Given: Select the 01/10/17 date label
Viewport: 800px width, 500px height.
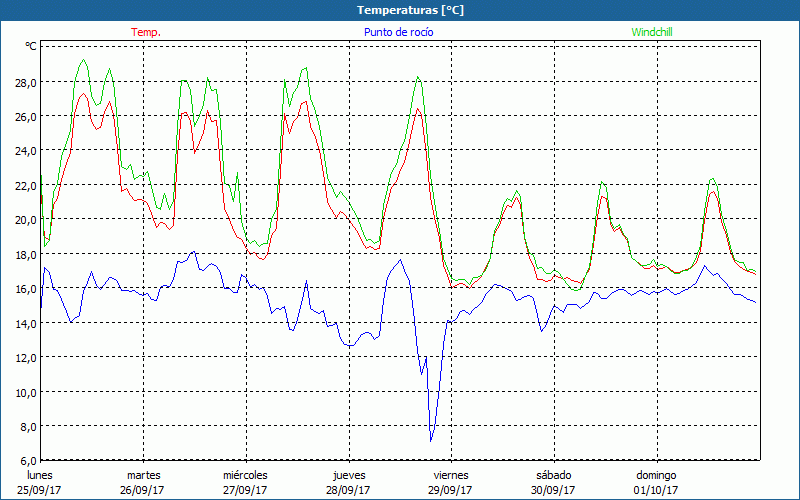Looking at the screenshot, I should 656,490.
